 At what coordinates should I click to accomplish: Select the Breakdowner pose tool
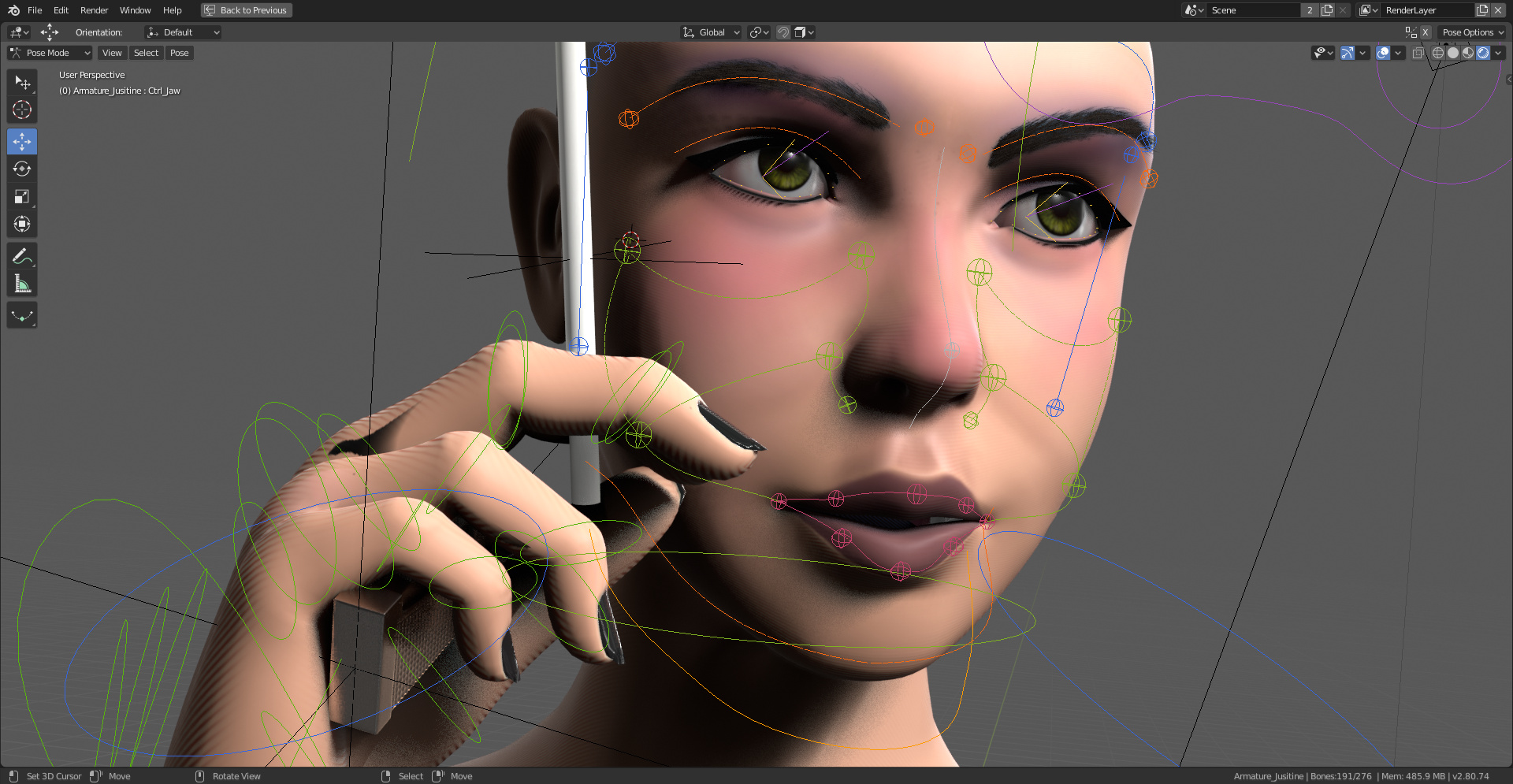(x=22, y=316)
